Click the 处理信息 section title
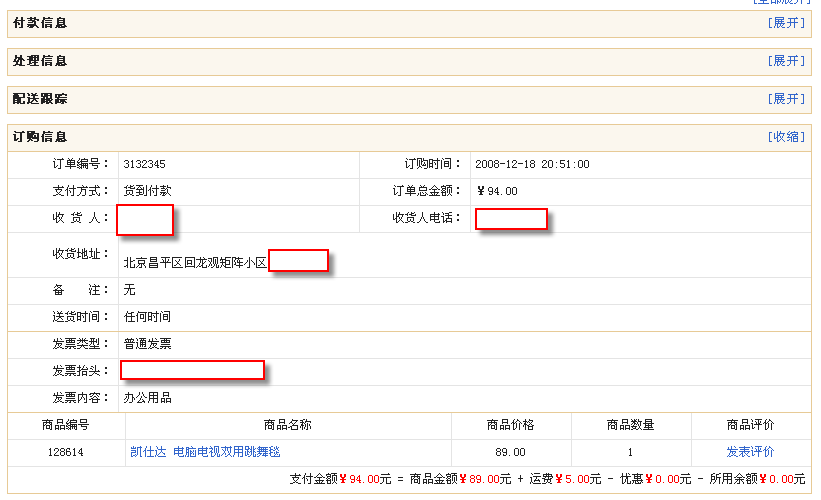This screenshot has width=821, height=500. pyautogui.click(x=40, y=61)
